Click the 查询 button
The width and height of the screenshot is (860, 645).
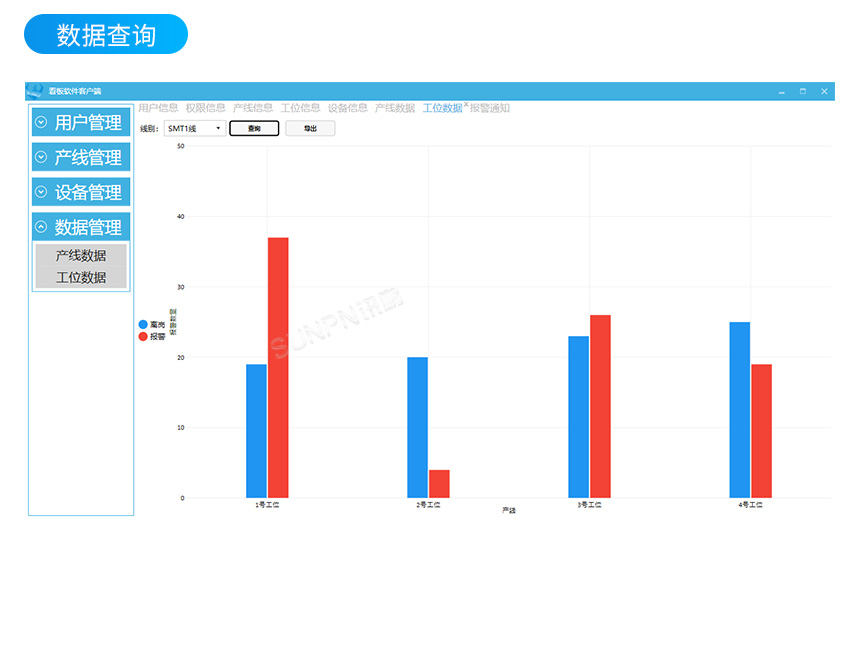[254, 129]
